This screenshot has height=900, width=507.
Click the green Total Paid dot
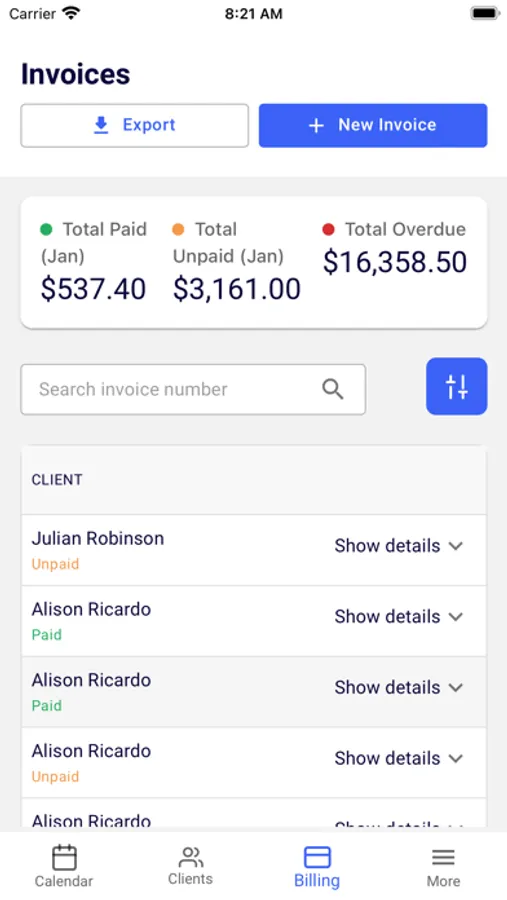(x=46, y=230)
